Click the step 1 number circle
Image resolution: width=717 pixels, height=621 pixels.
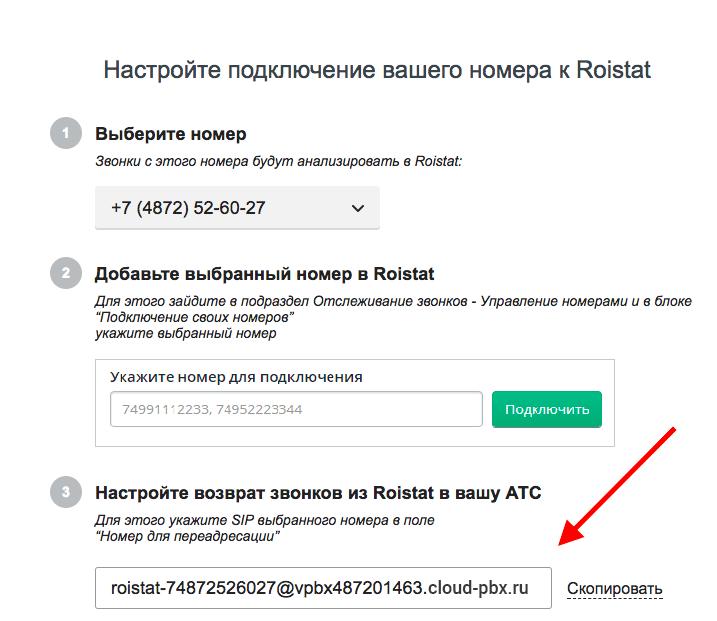click(x=66, y=134)
